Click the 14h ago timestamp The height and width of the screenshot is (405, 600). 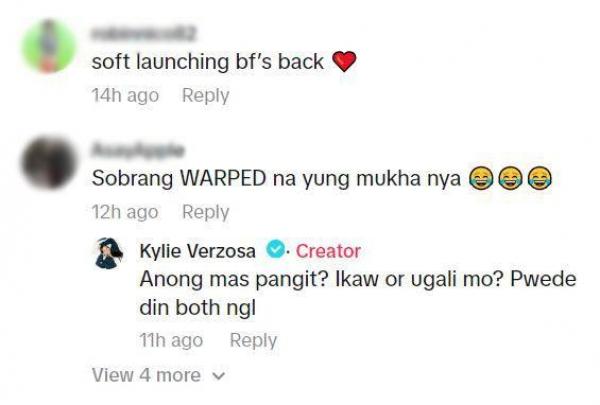coord(125,95)
